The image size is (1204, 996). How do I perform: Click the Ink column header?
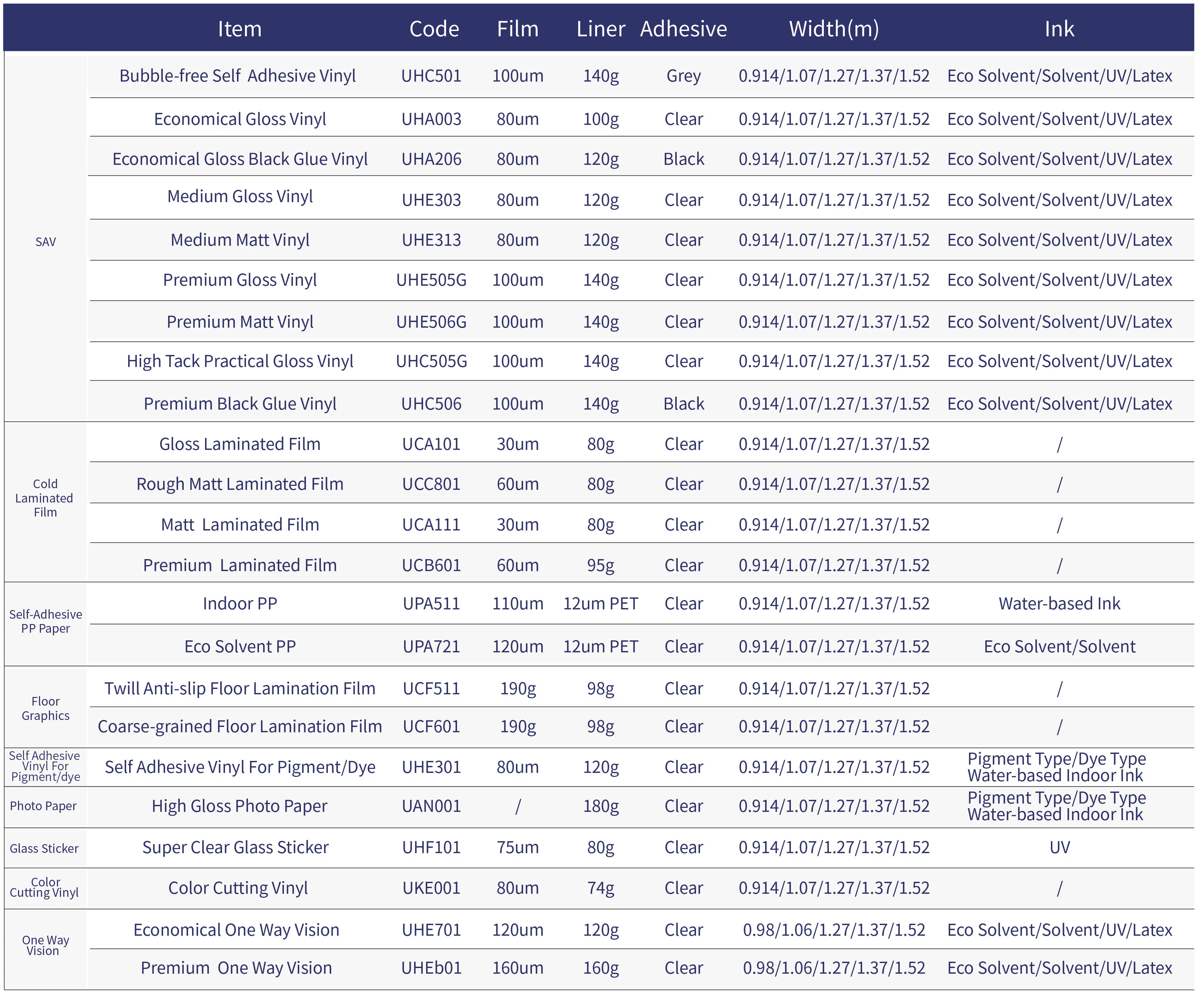[x=1059, y=29]
